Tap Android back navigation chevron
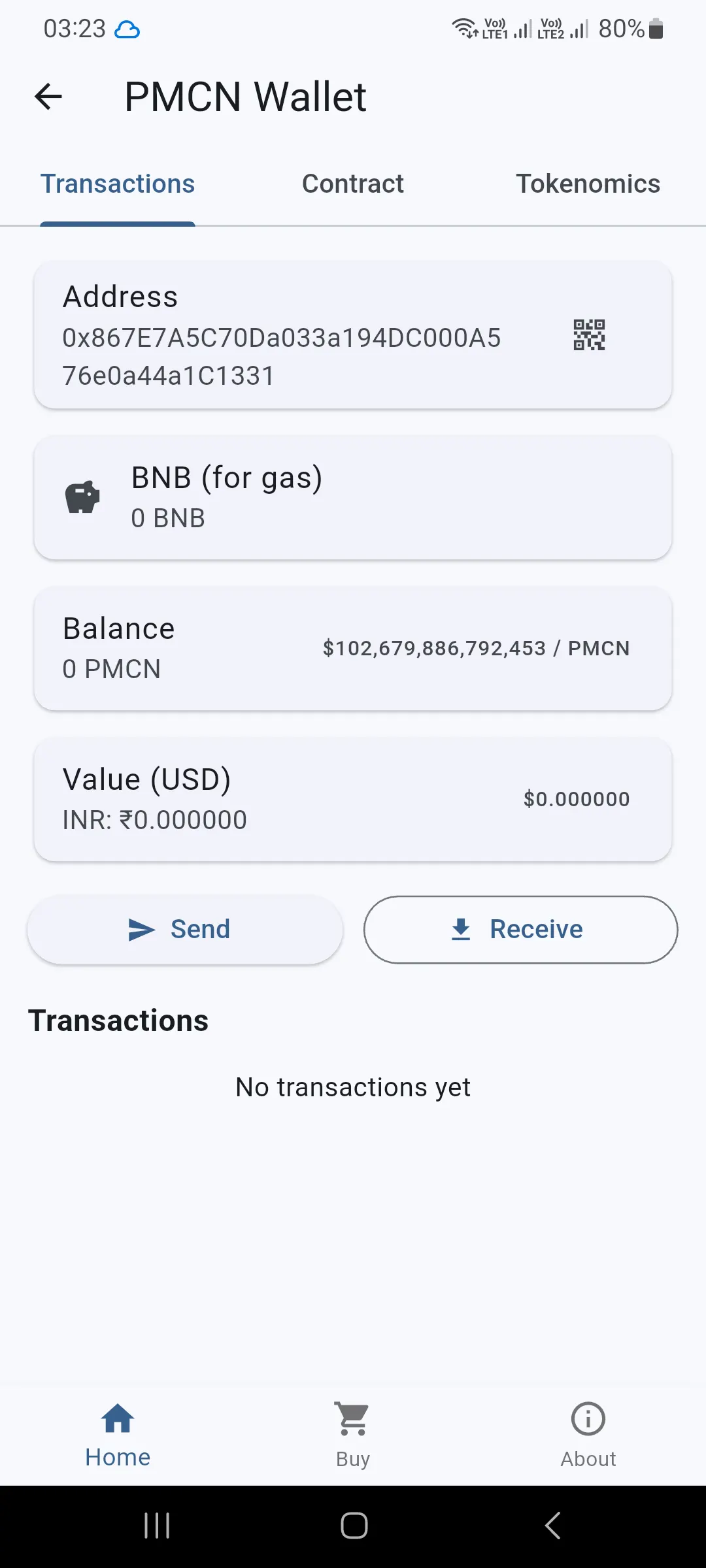Image resolution: width=706 pixels, height=1568 pixels. click(552, 1526)
